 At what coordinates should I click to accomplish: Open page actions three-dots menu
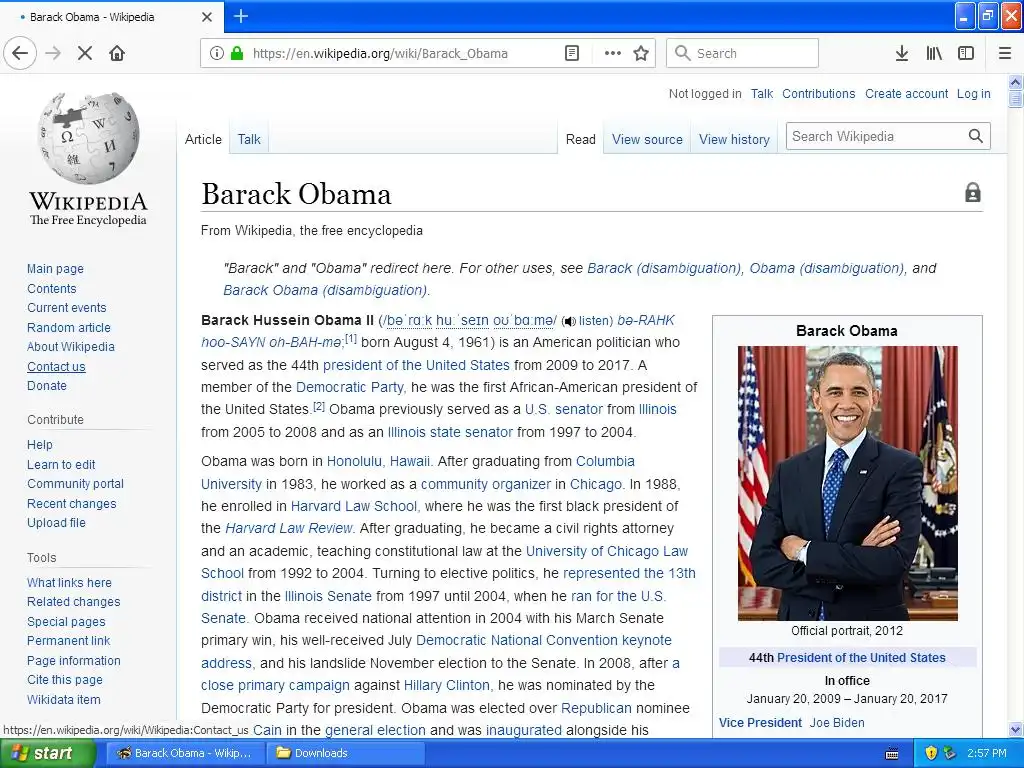pyautogui.click(x=613, y=54)
